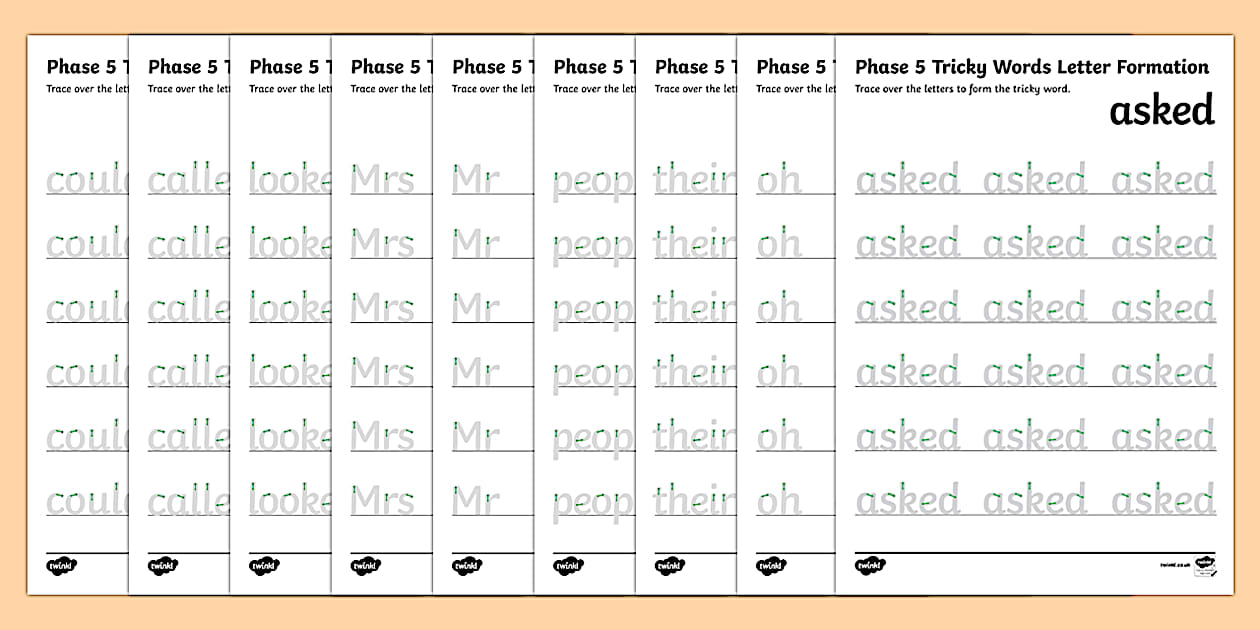Click the twinkl logo on the 'asked' page
1260x630 pixels.
870,566
